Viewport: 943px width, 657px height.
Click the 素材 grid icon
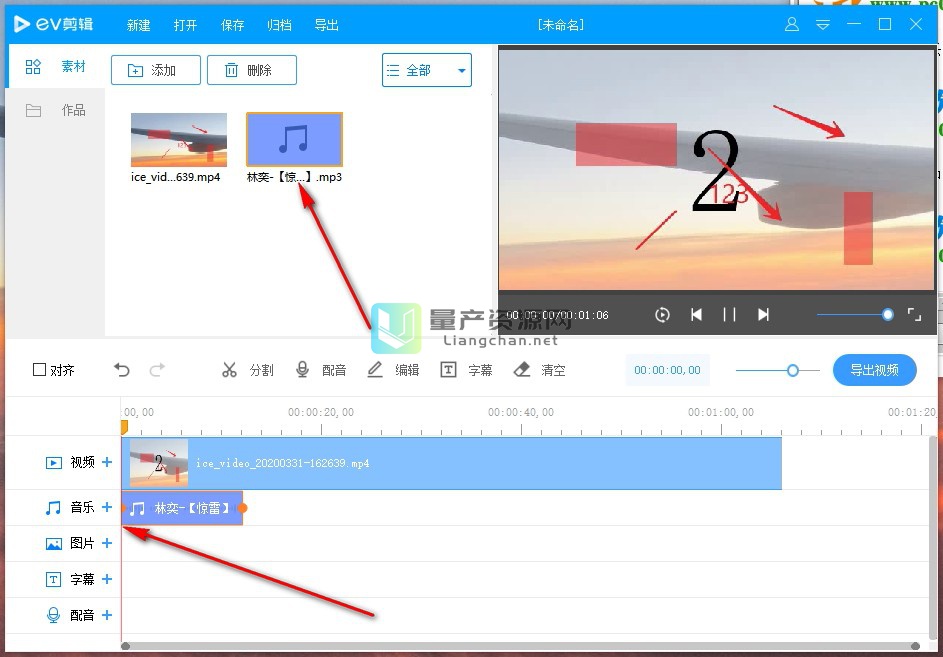point(33,66)
